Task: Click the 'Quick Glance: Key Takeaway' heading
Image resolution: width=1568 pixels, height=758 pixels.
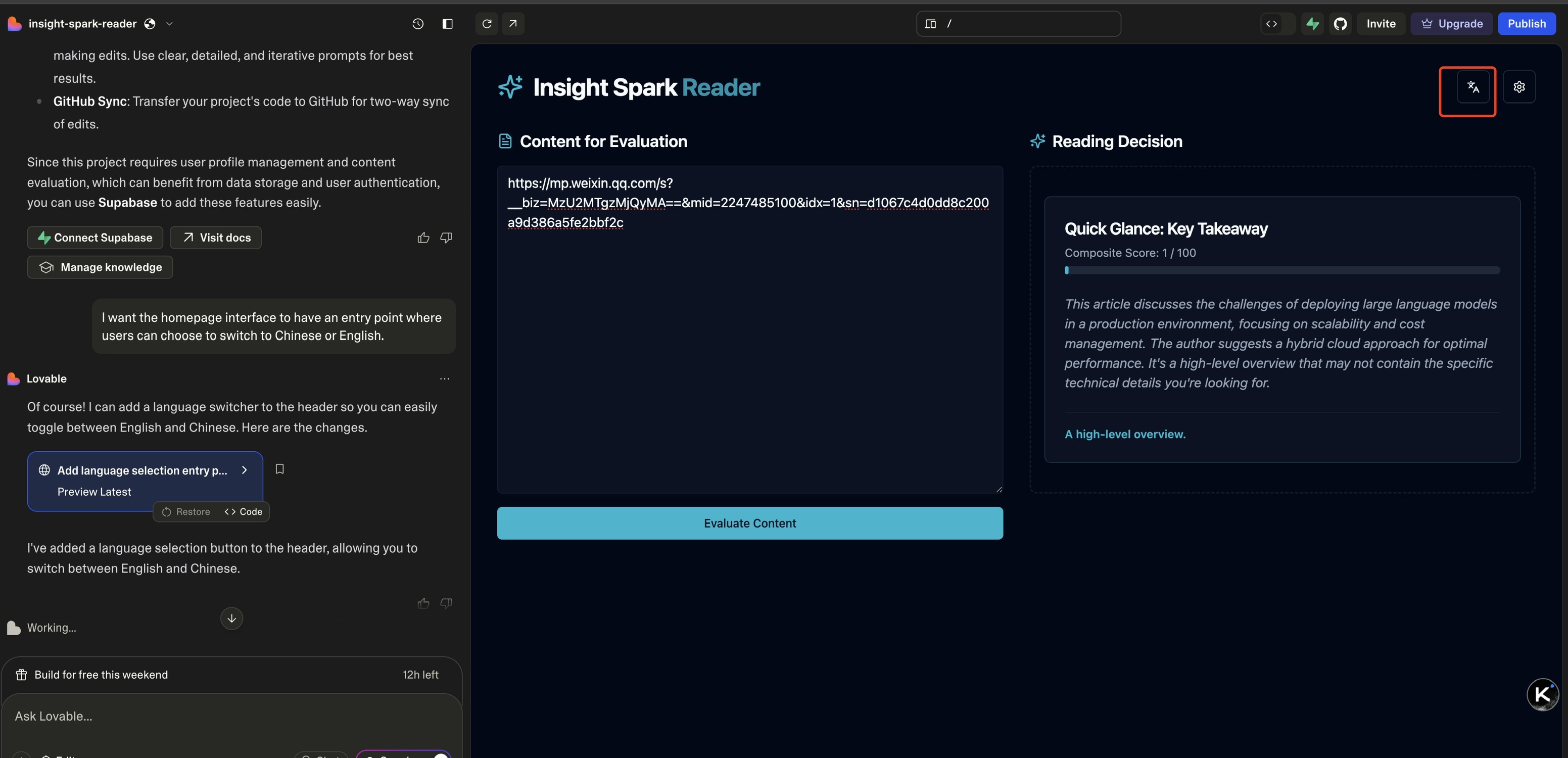Action: (x=1166, y=229)
